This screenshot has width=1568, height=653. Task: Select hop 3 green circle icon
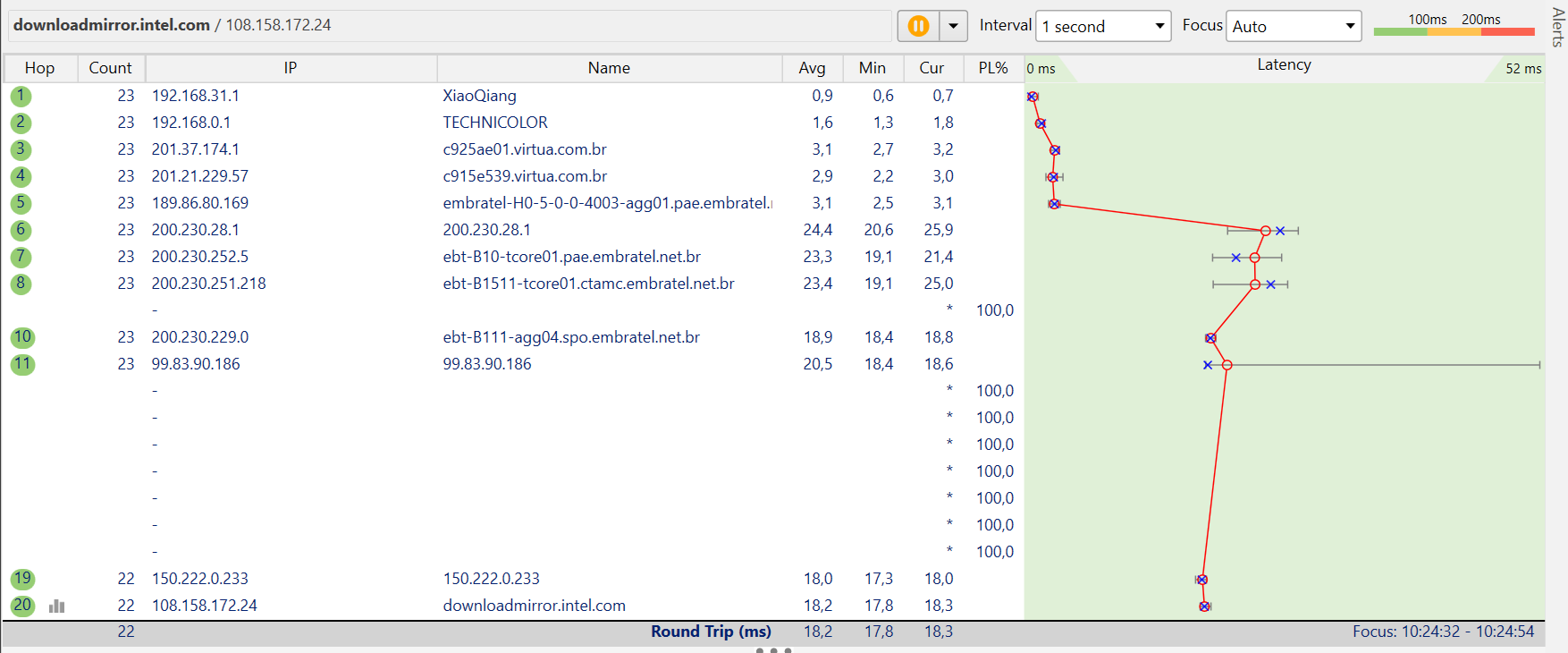coord(21,149)
